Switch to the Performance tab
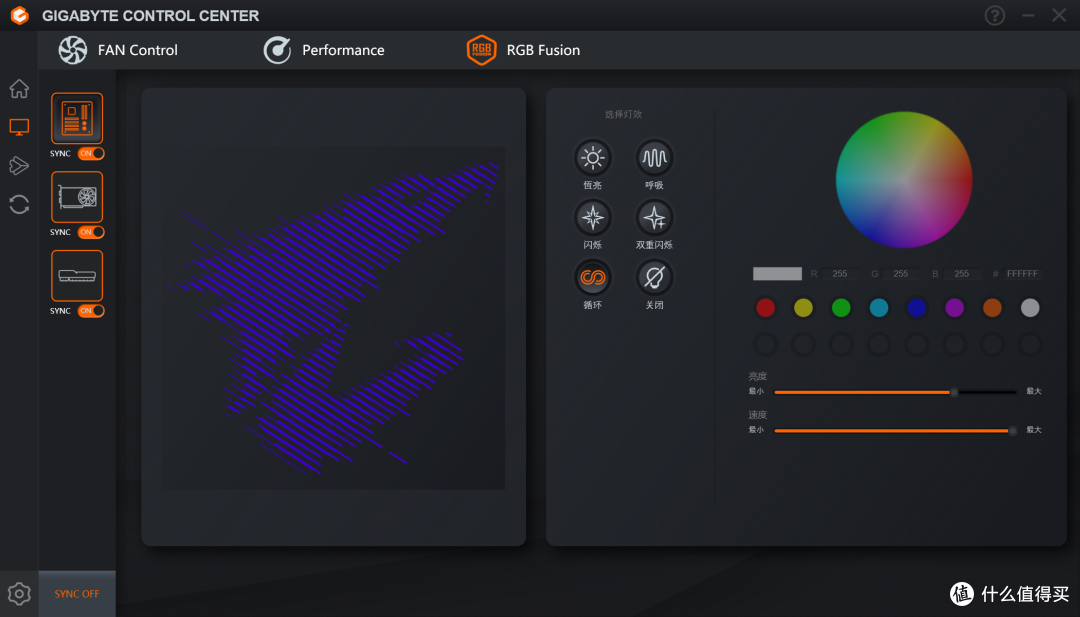 [324, 50]
